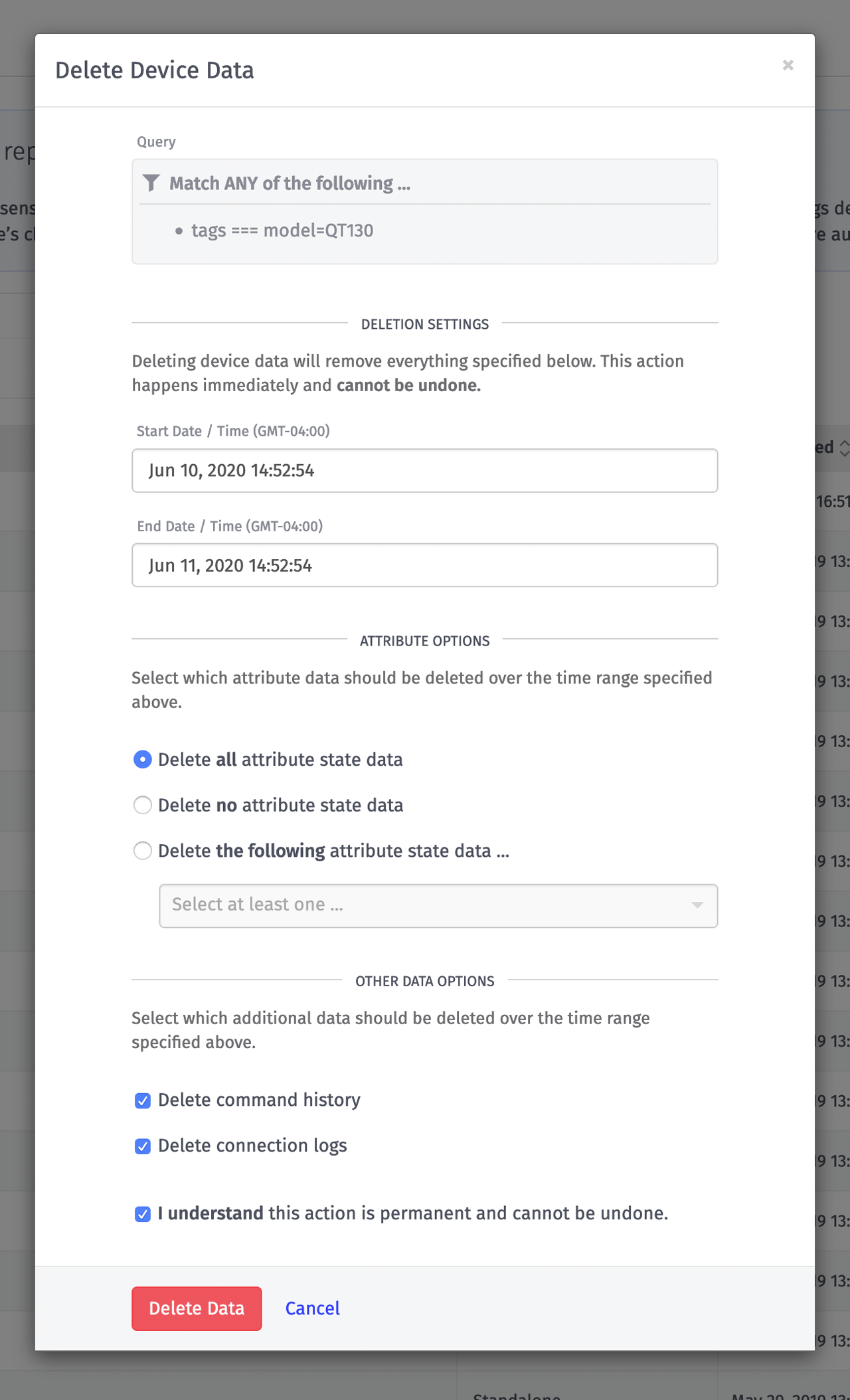Click the Match ANY of the following header

[x=290, y=183]
